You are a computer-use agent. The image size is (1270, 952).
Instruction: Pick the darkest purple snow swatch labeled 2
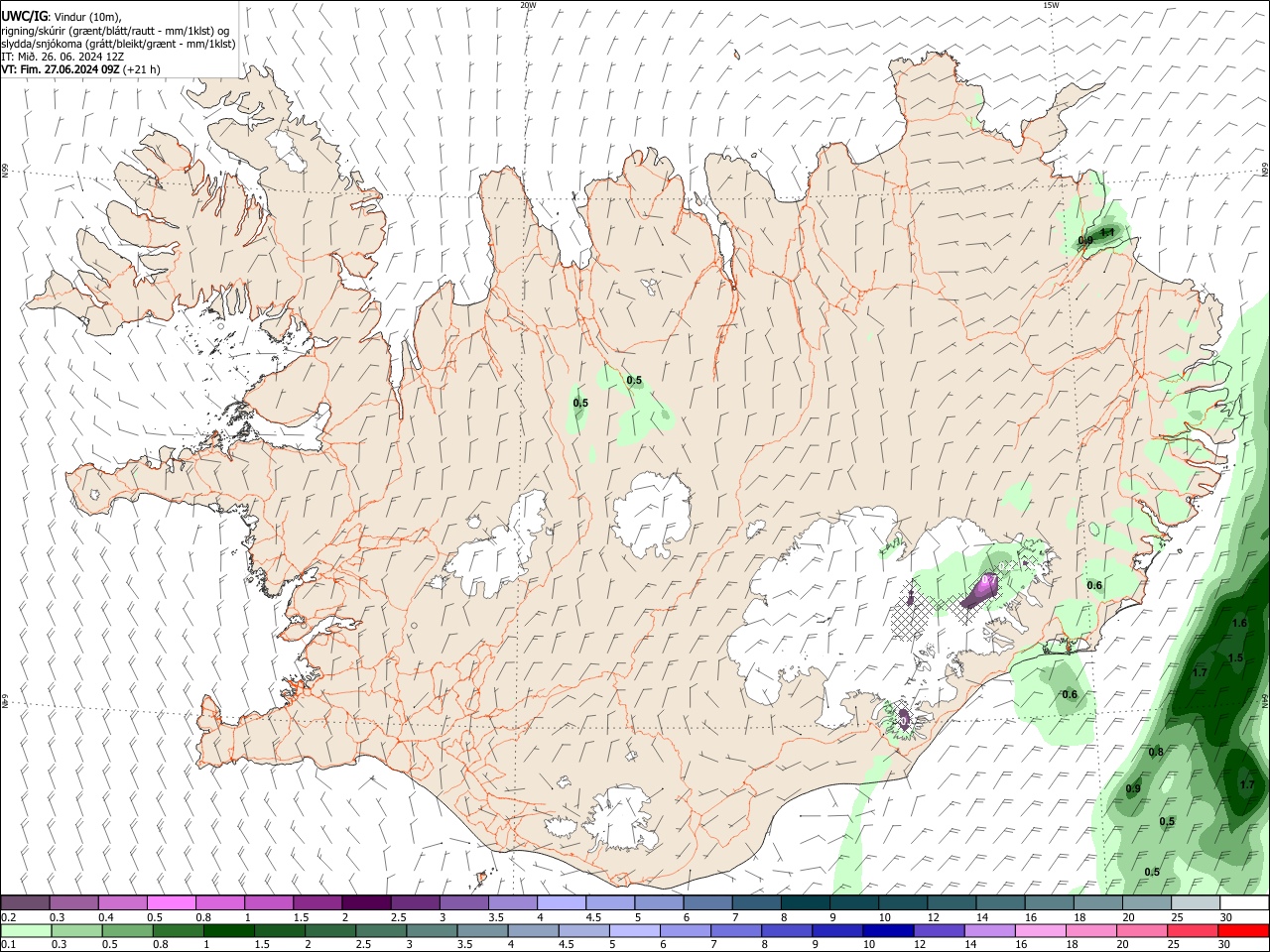pyautogui.click(x=365, y=903)
